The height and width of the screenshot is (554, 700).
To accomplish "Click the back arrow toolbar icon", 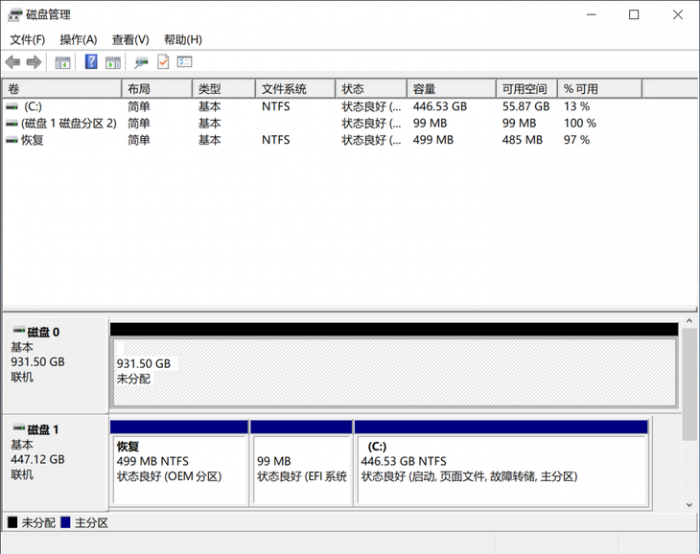I will coord(13,62).
